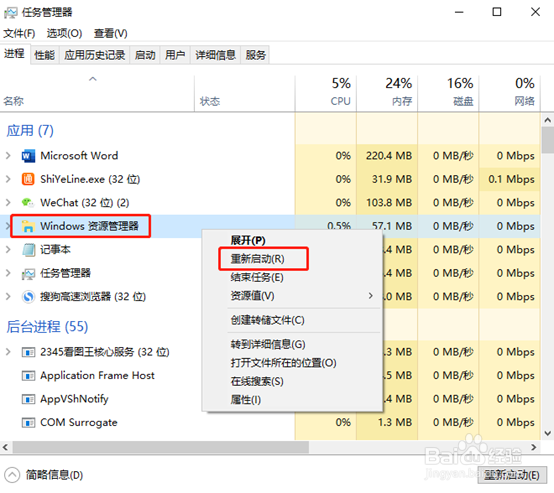Expand the 任务管理器 process group

[8, 273]
